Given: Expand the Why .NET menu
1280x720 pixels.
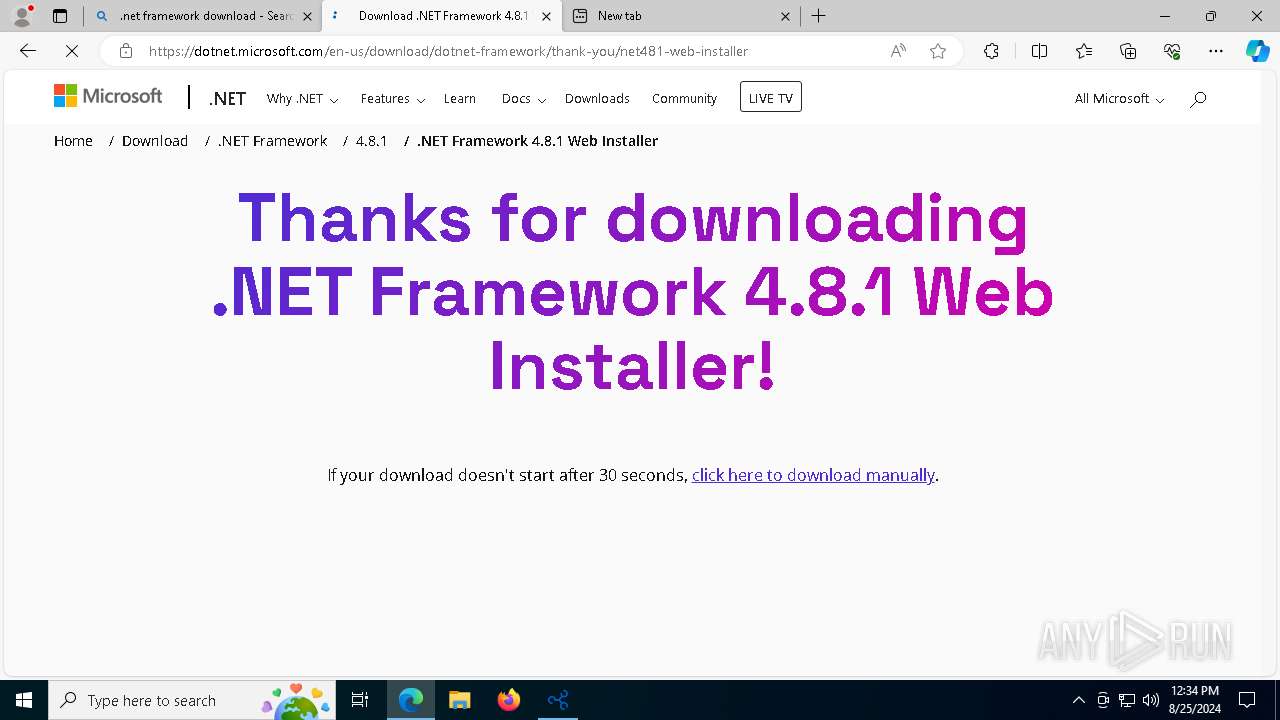Looking at the screenshot, I should coord(302,98).
